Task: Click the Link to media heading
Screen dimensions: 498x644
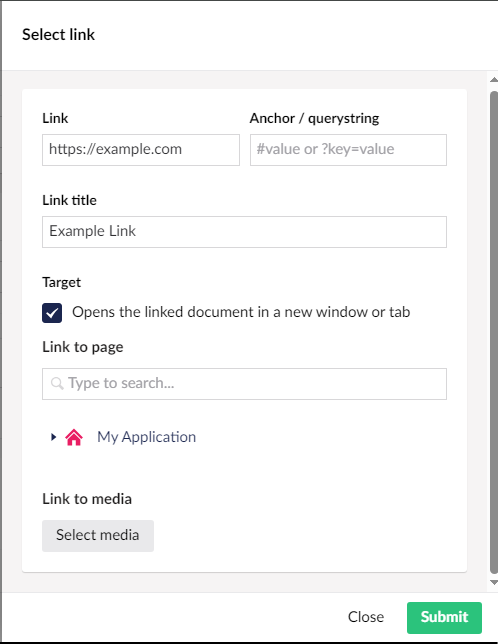Action: click(87, 499)
